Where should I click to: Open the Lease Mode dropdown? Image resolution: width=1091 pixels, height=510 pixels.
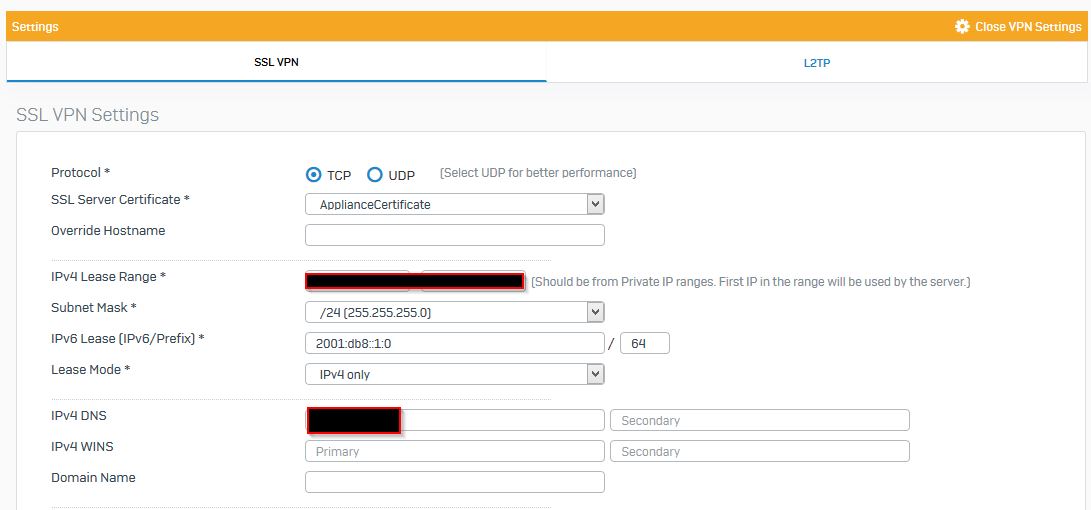(455, 374)
